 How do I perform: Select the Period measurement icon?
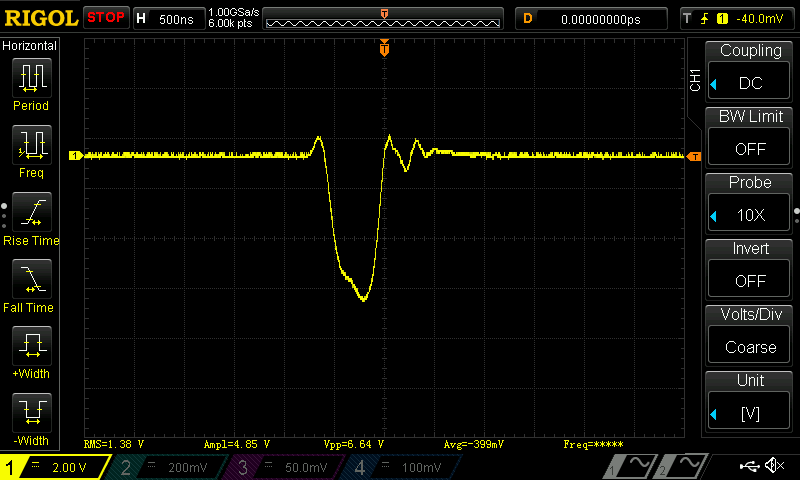click(32, 78)
